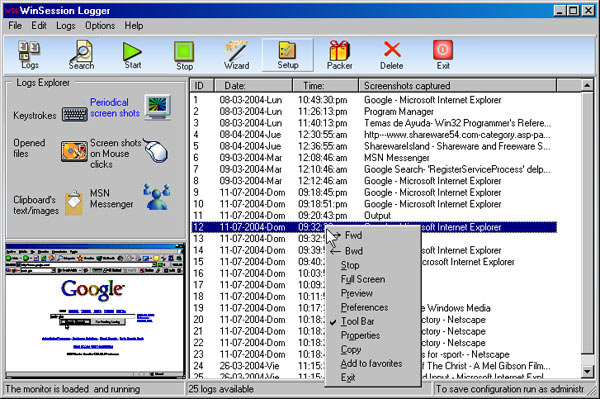Click 'The monitor is loaded and running' status
The height and width of the screenshot is (399, 600).
coord(73,389)
